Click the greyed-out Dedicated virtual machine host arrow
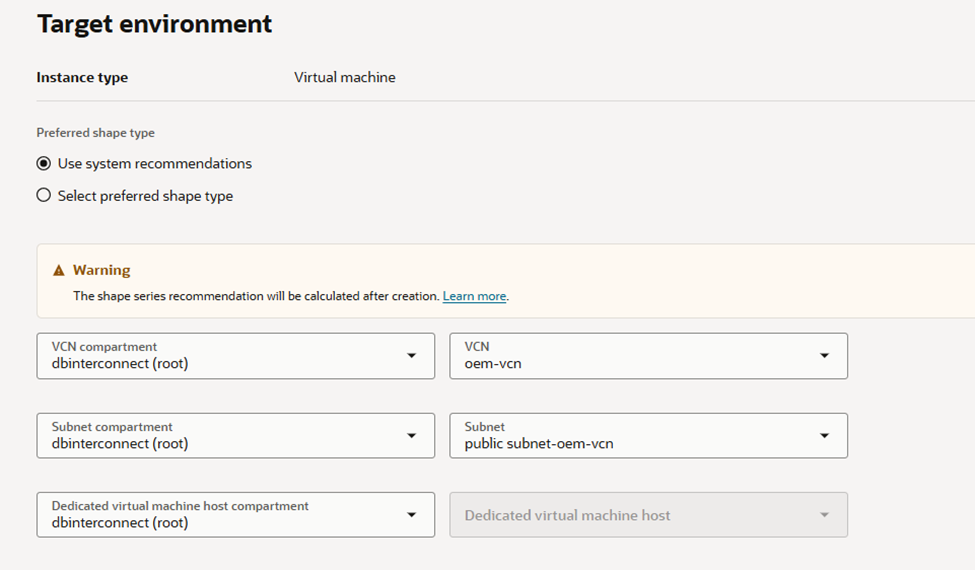The height and width of the screenshot is (570, 975). (x=824, y=515)
